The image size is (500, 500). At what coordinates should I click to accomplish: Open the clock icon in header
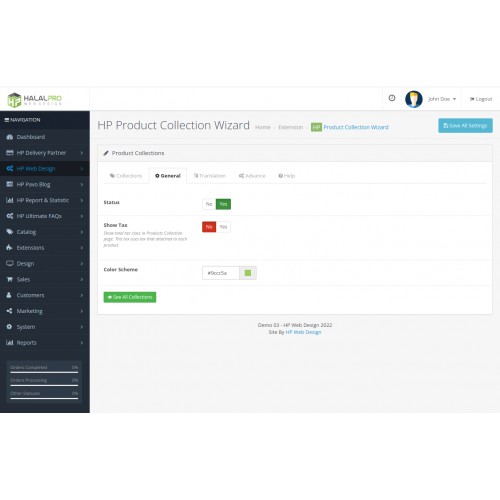point(392,98)
